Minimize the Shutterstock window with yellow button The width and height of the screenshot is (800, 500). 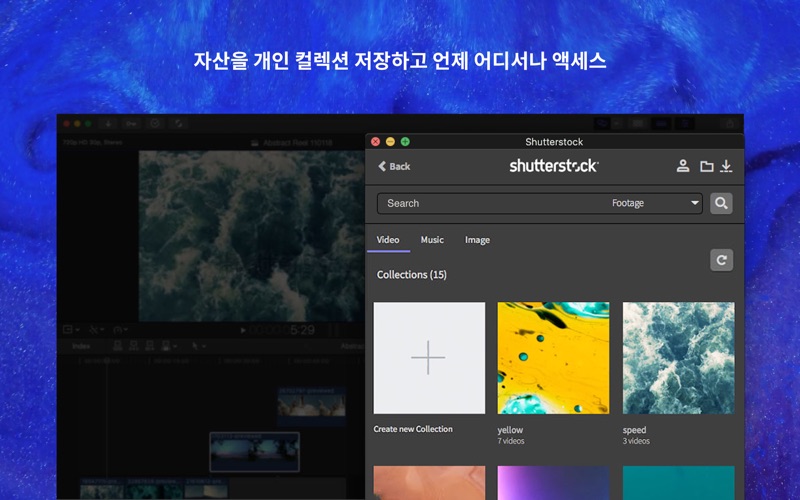390,142
